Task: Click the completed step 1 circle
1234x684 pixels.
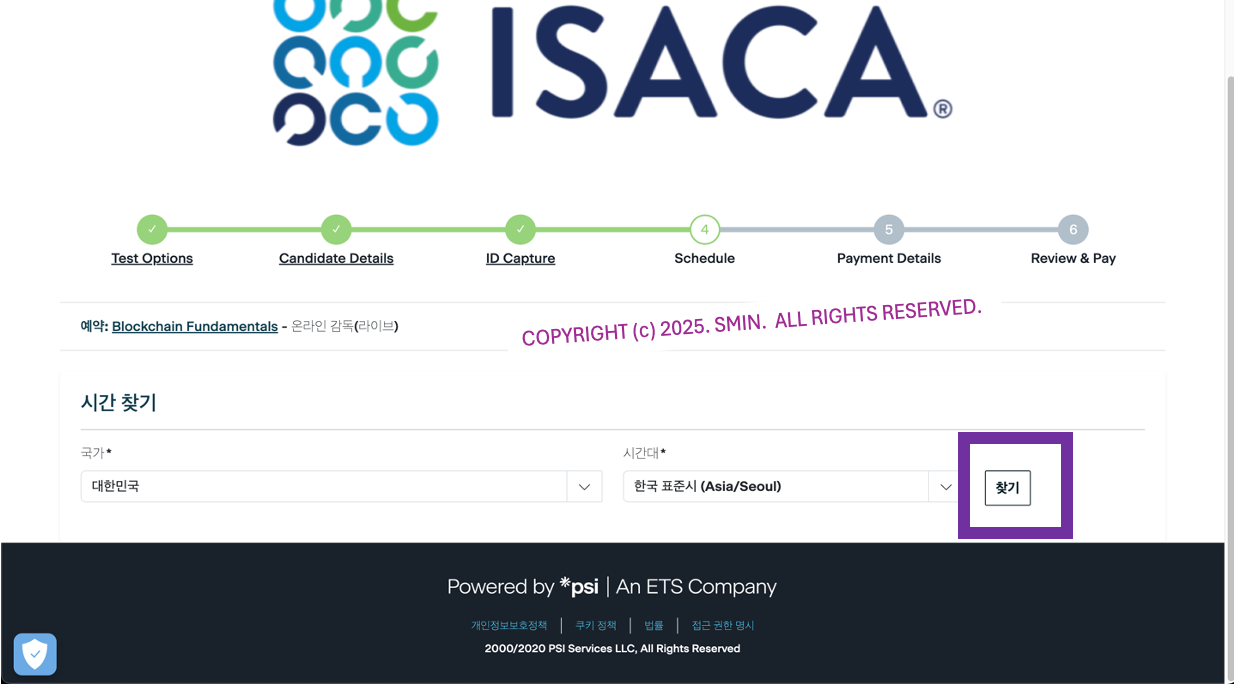Action: 152,230
